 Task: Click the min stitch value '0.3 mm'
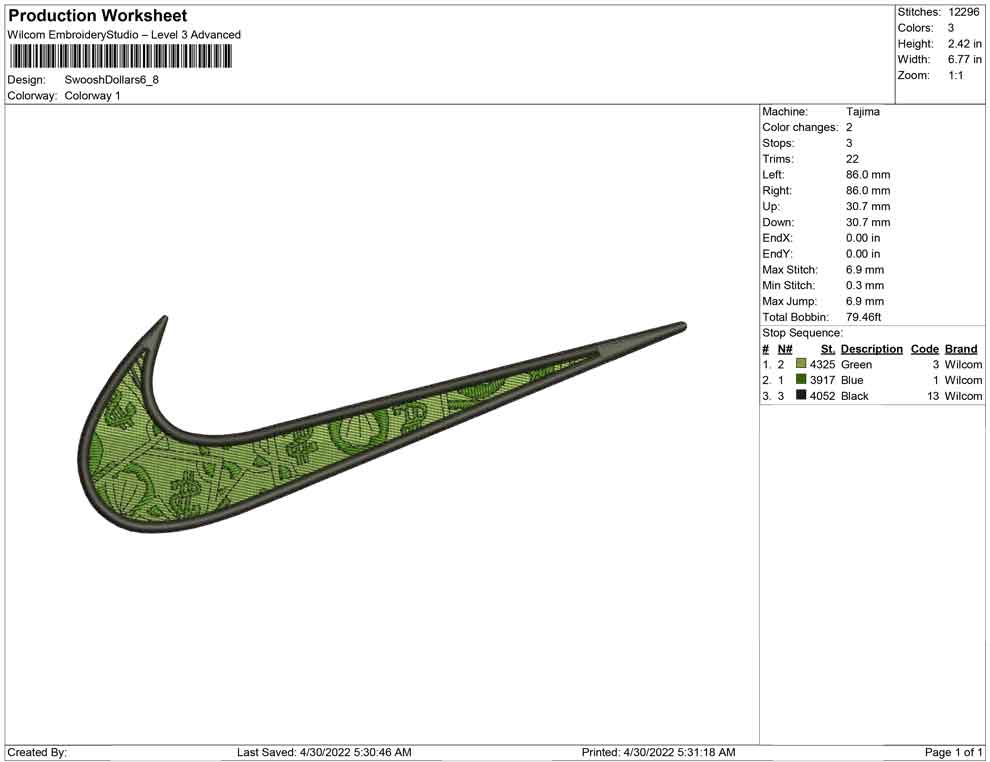[x=865, y=285]
